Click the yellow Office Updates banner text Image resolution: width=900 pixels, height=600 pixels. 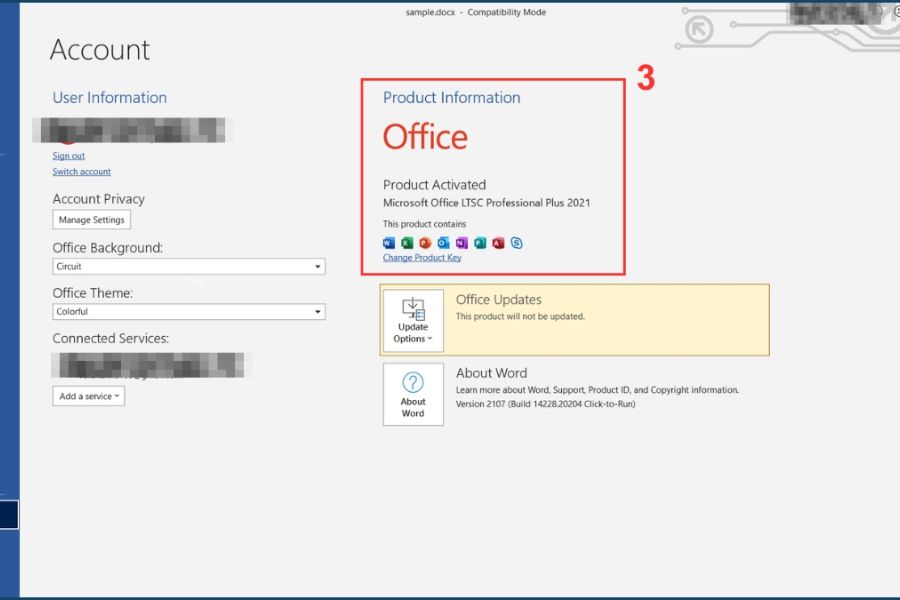tap(498, 300)
